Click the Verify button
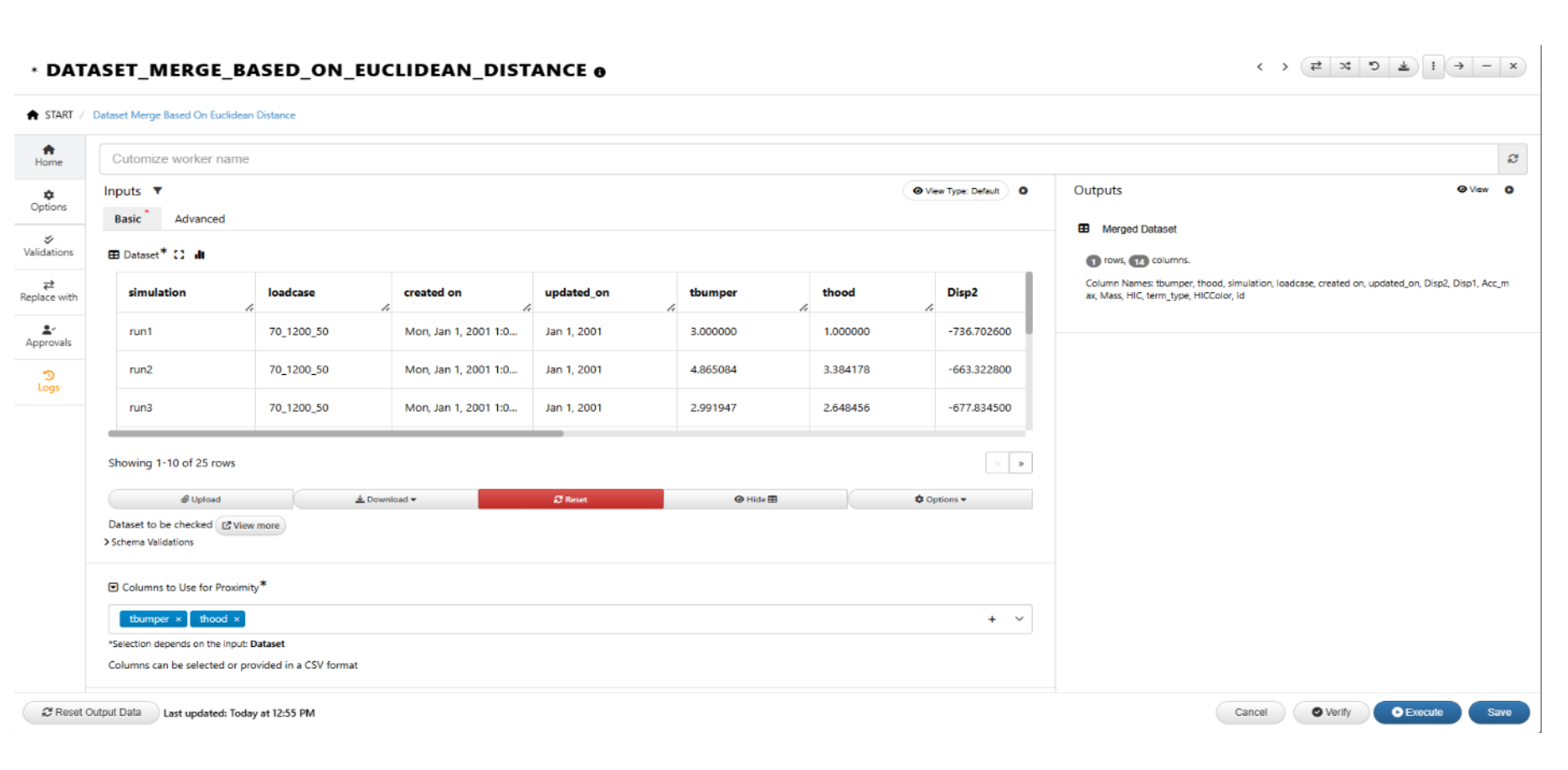Image resolution: width=1568 pixels, height=770 pixels. point(1331,713)
